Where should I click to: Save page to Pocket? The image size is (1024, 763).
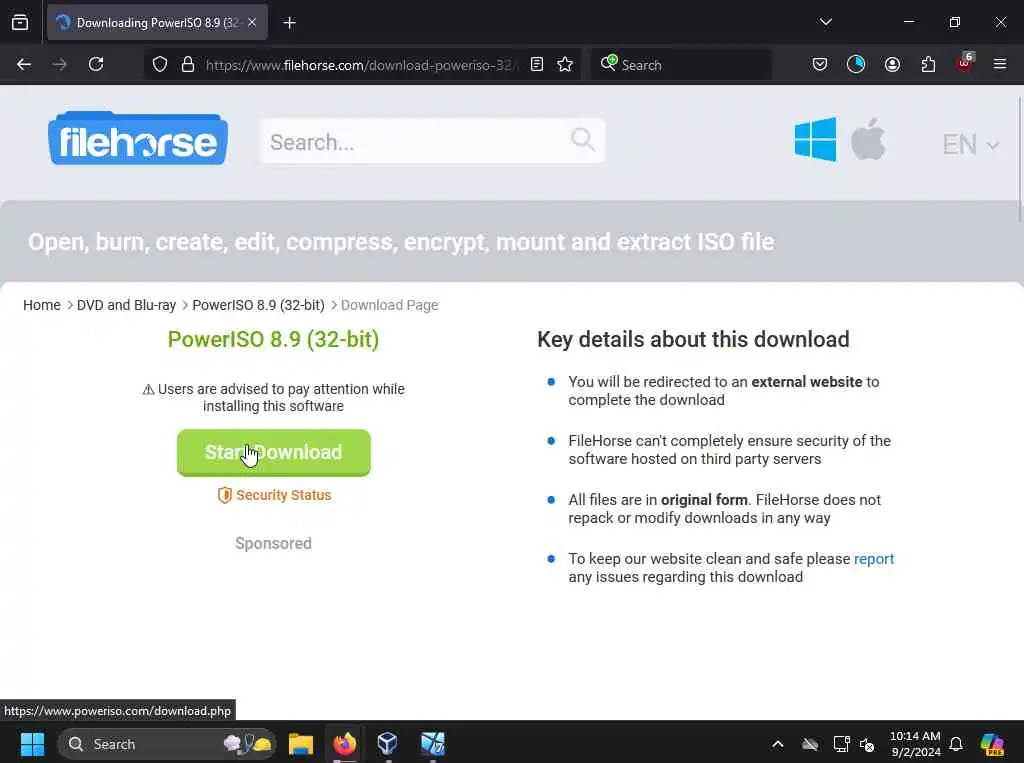[x=820, y=65]
